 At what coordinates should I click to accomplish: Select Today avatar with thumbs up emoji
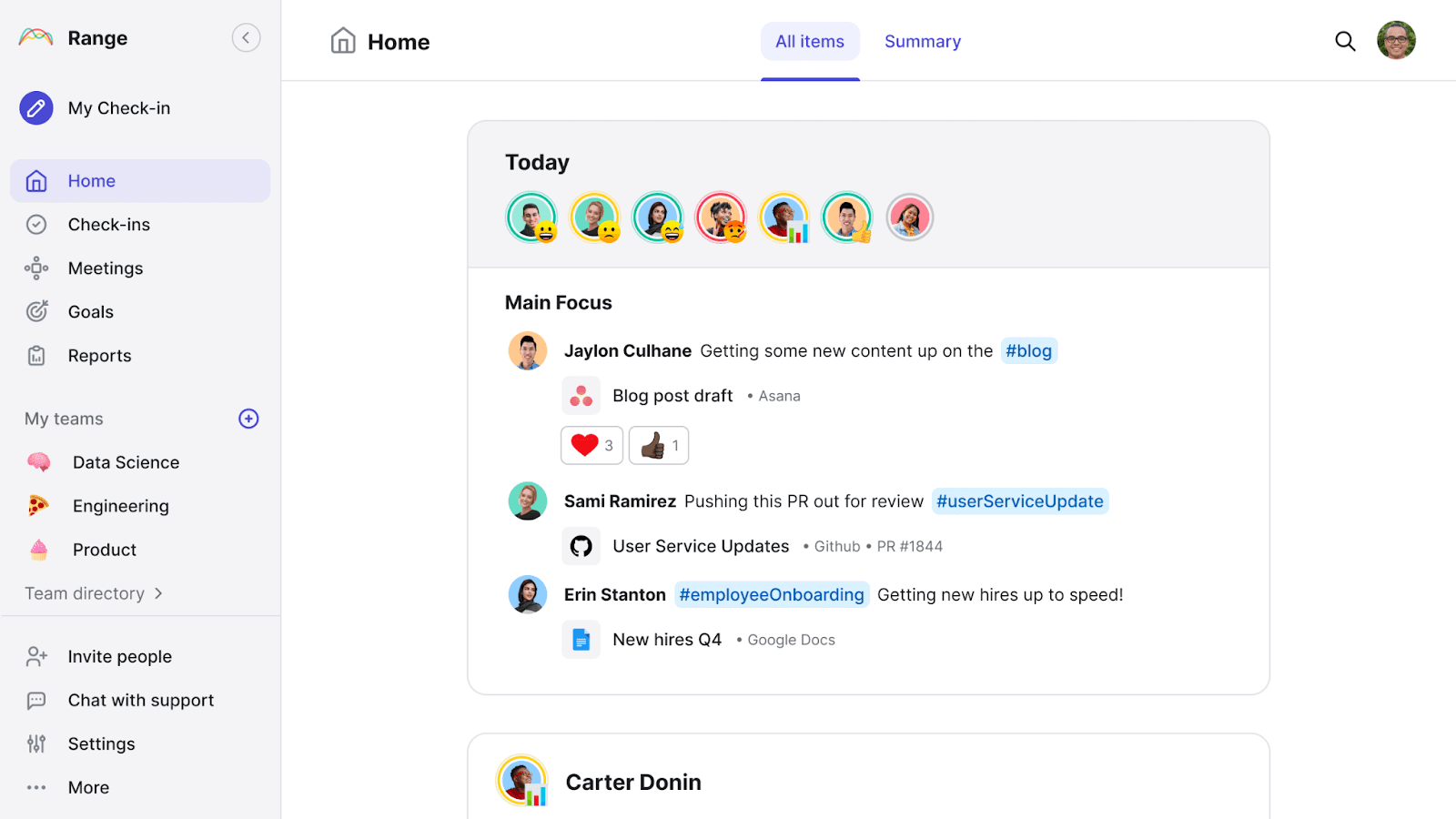click(847, 217)
